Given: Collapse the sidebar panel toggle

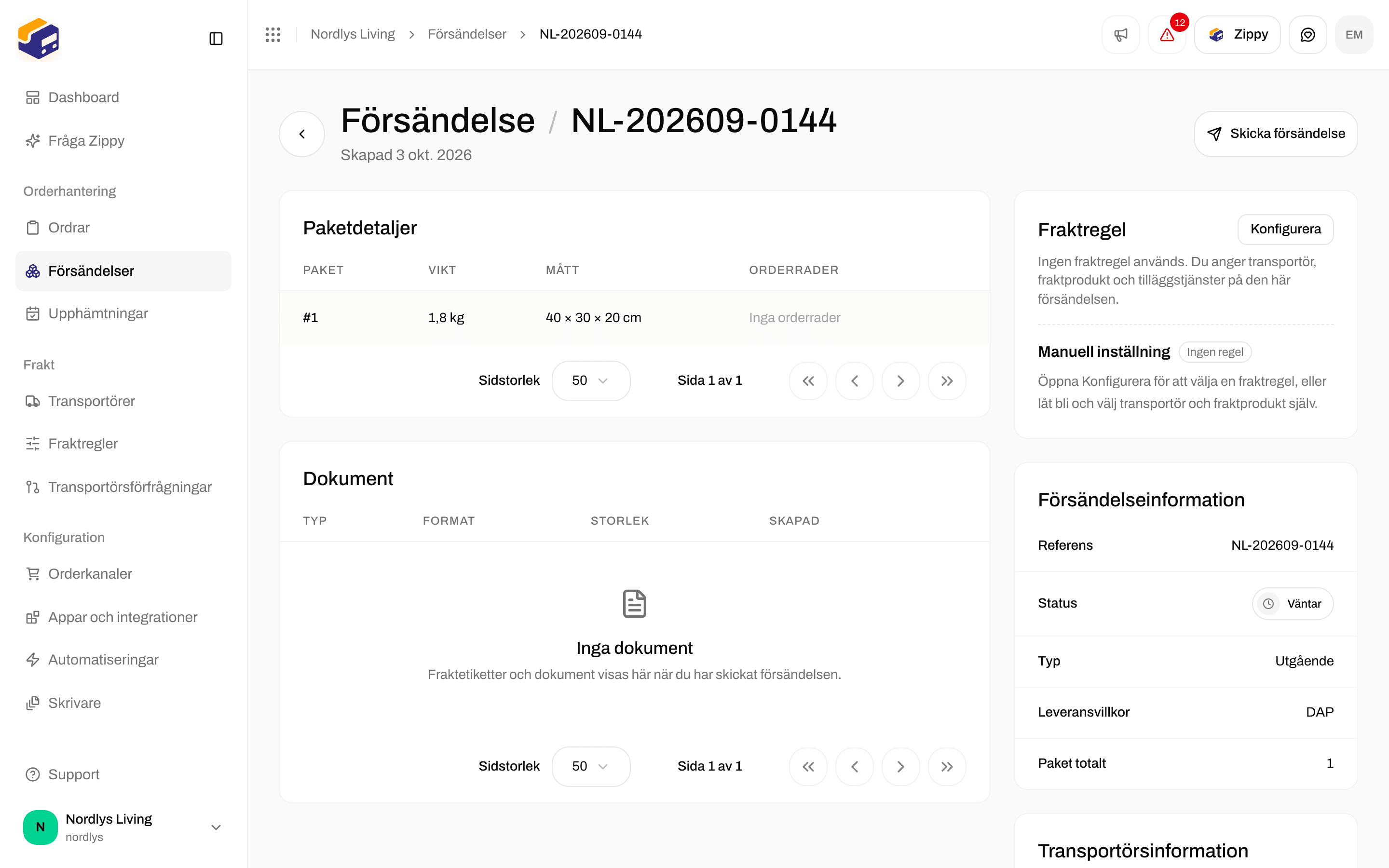Looking at the screenshot, I should [x=216, y=39].
